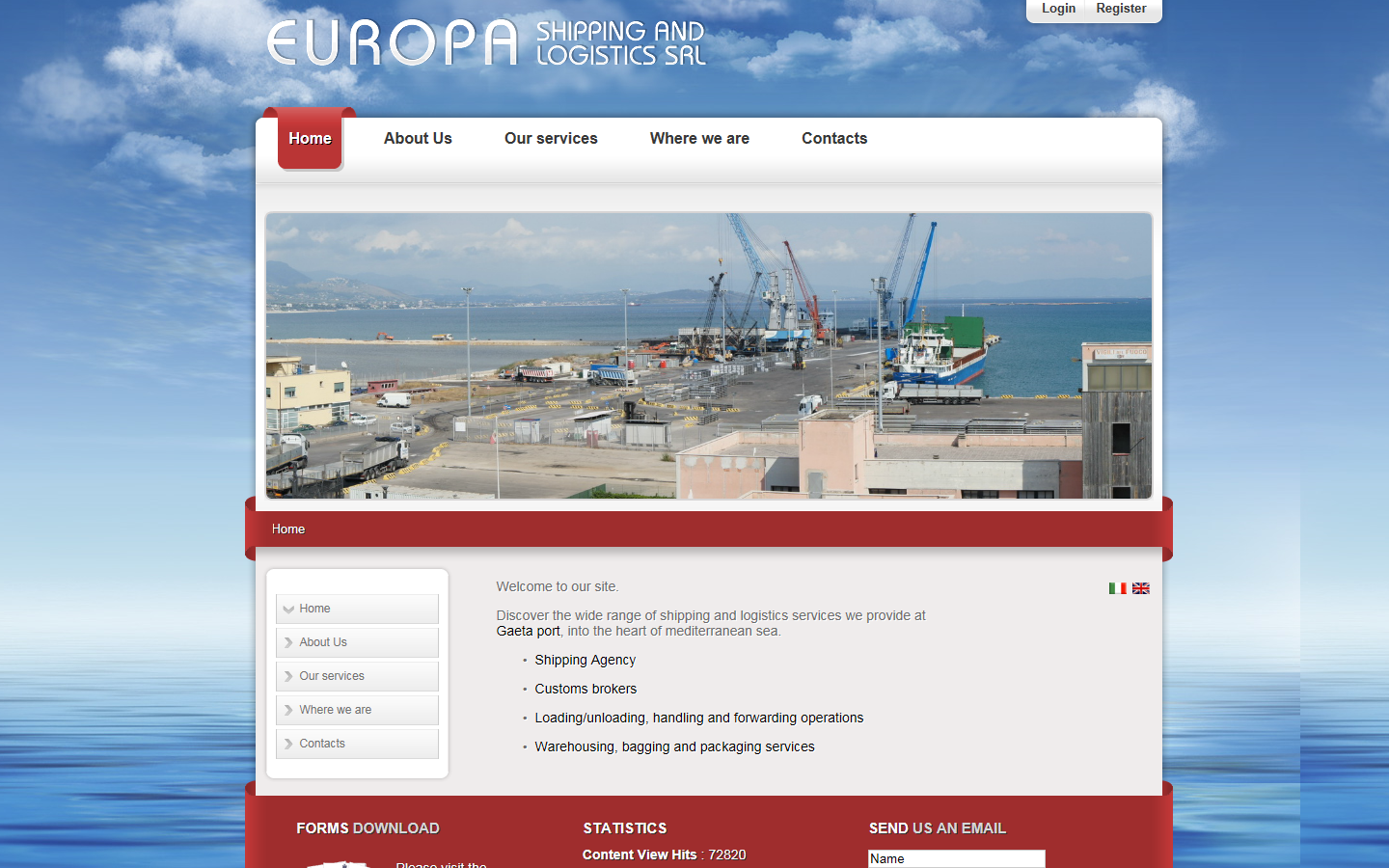
Task: Click the Customs brokers list item
Action: tap(586, 689)
